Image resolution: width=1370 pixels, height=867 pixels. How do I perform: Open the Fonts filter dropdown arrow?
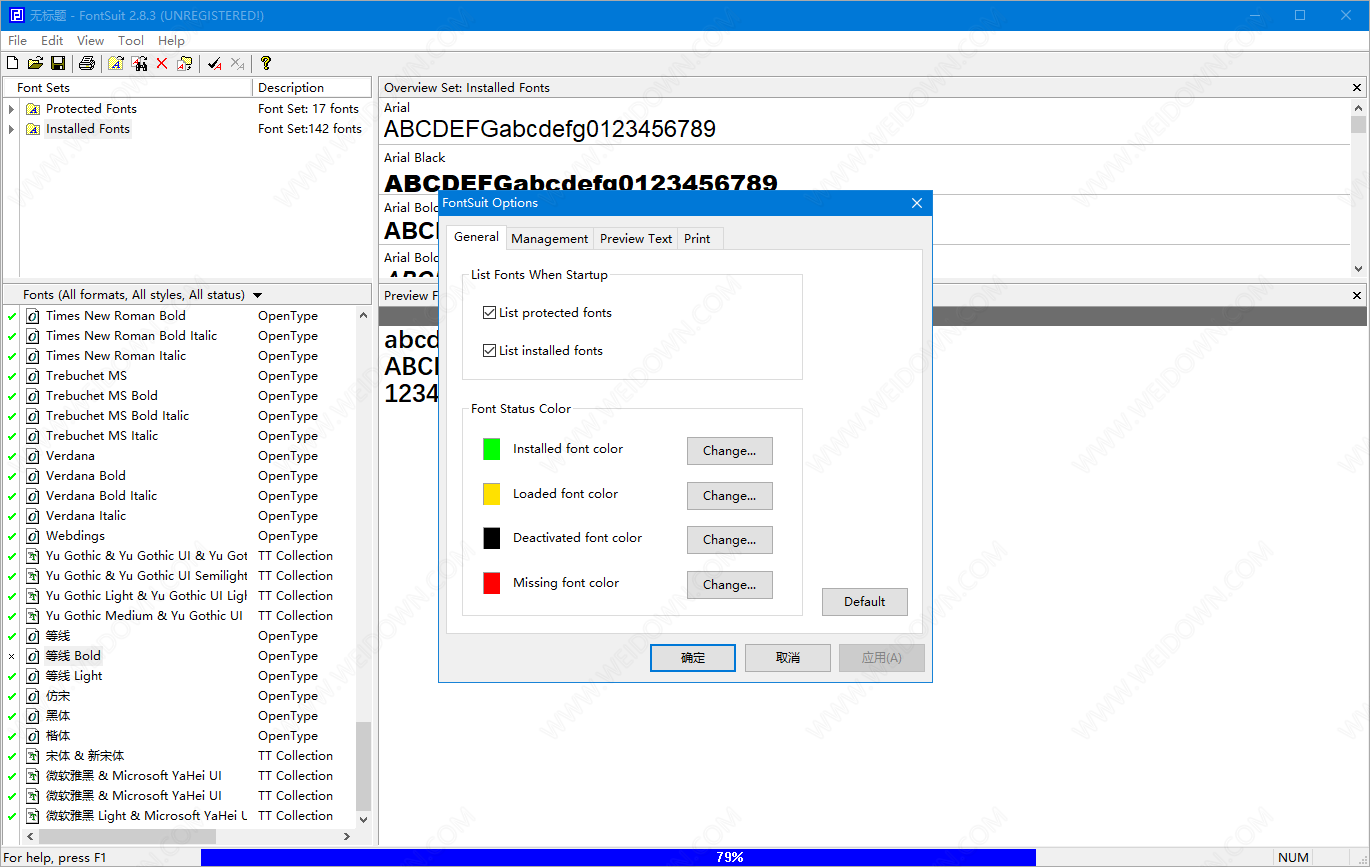257,295
